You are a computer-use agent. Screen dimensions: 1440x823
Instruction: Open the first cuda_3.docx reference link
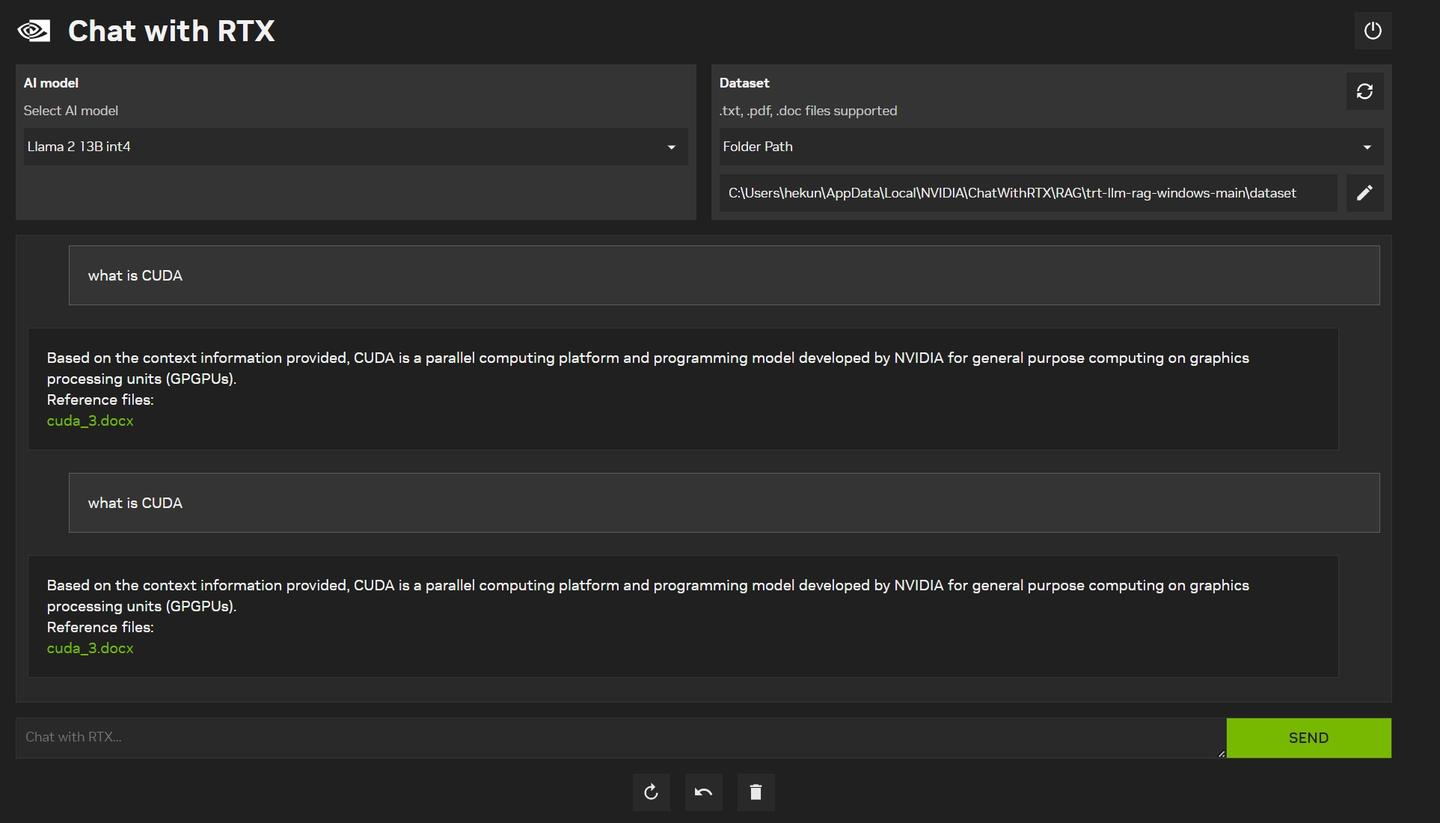tap(90, 421)
